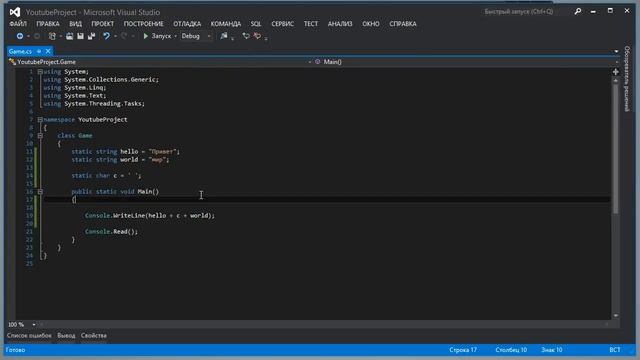Click the scroll down arrow of the editor
The width and height of the screenshot is (640, 360).
[x=616, y=316]
